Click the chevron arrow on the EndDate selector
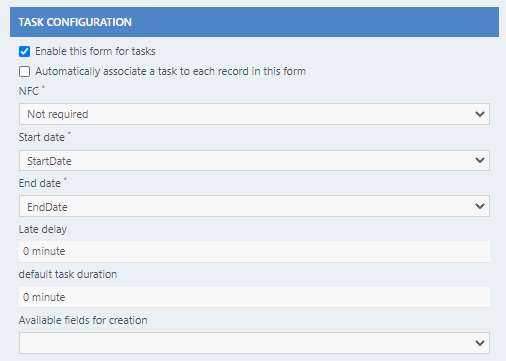Viewport: 506px width, 361px height. 480,206
